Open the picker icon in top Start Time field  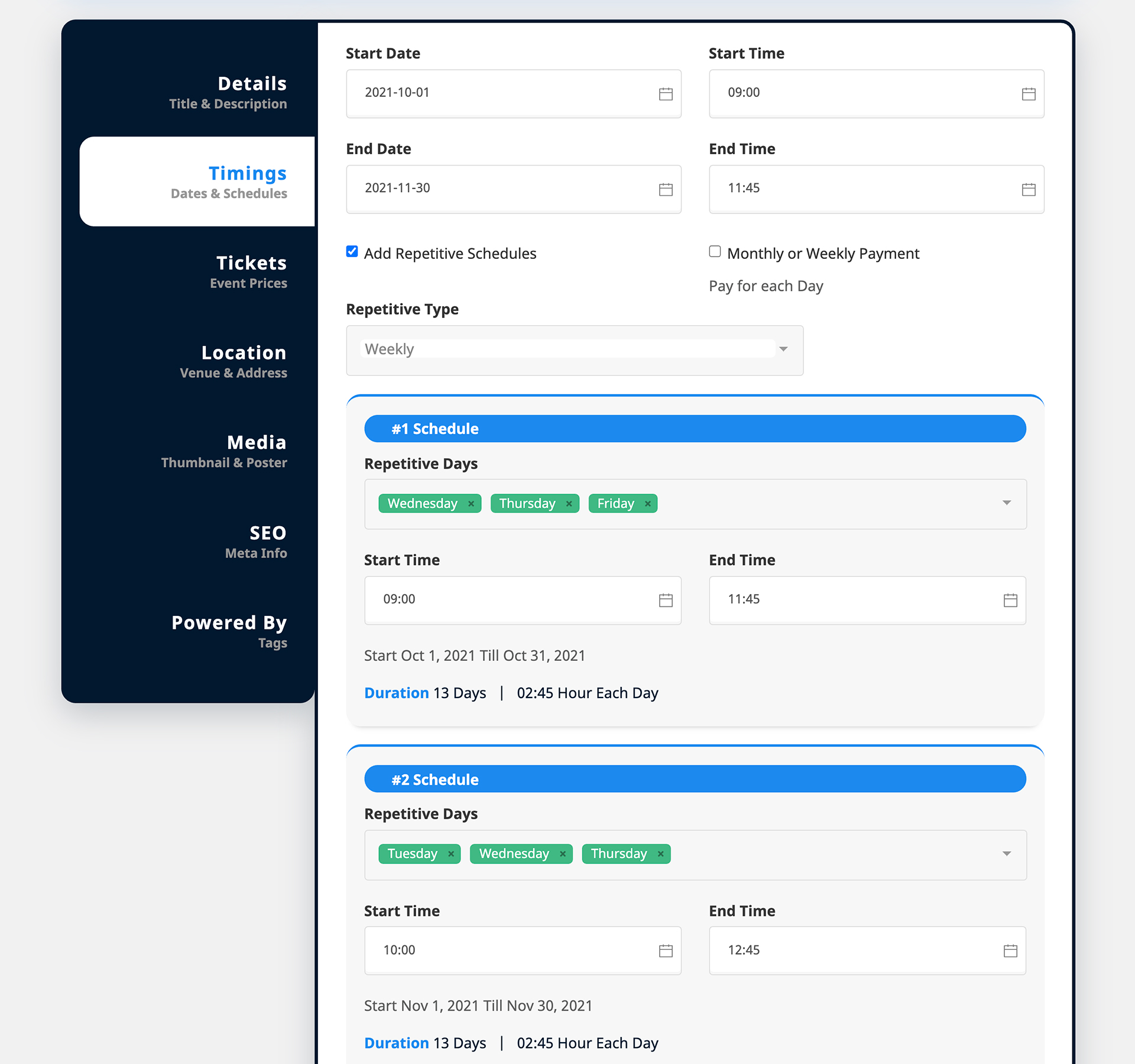pyautogui.click(x=1028, y=94)
